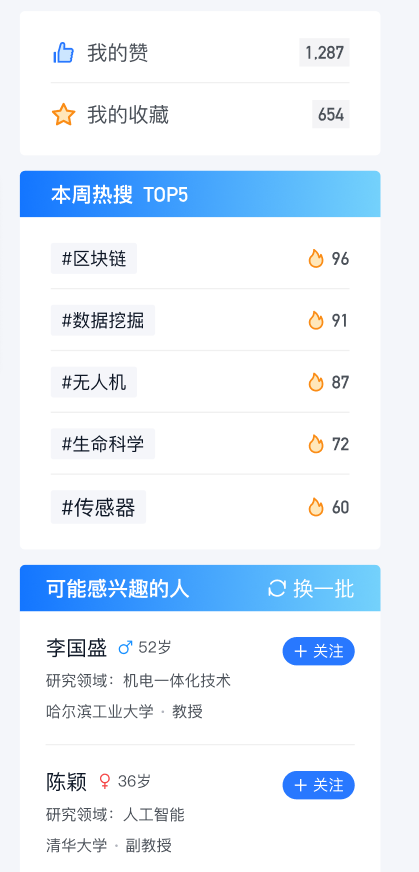Viewport: 419px width, 872px height.
Task: Click the flame icon next to 60
Action: pyautogui.click(x=316, y=507)
